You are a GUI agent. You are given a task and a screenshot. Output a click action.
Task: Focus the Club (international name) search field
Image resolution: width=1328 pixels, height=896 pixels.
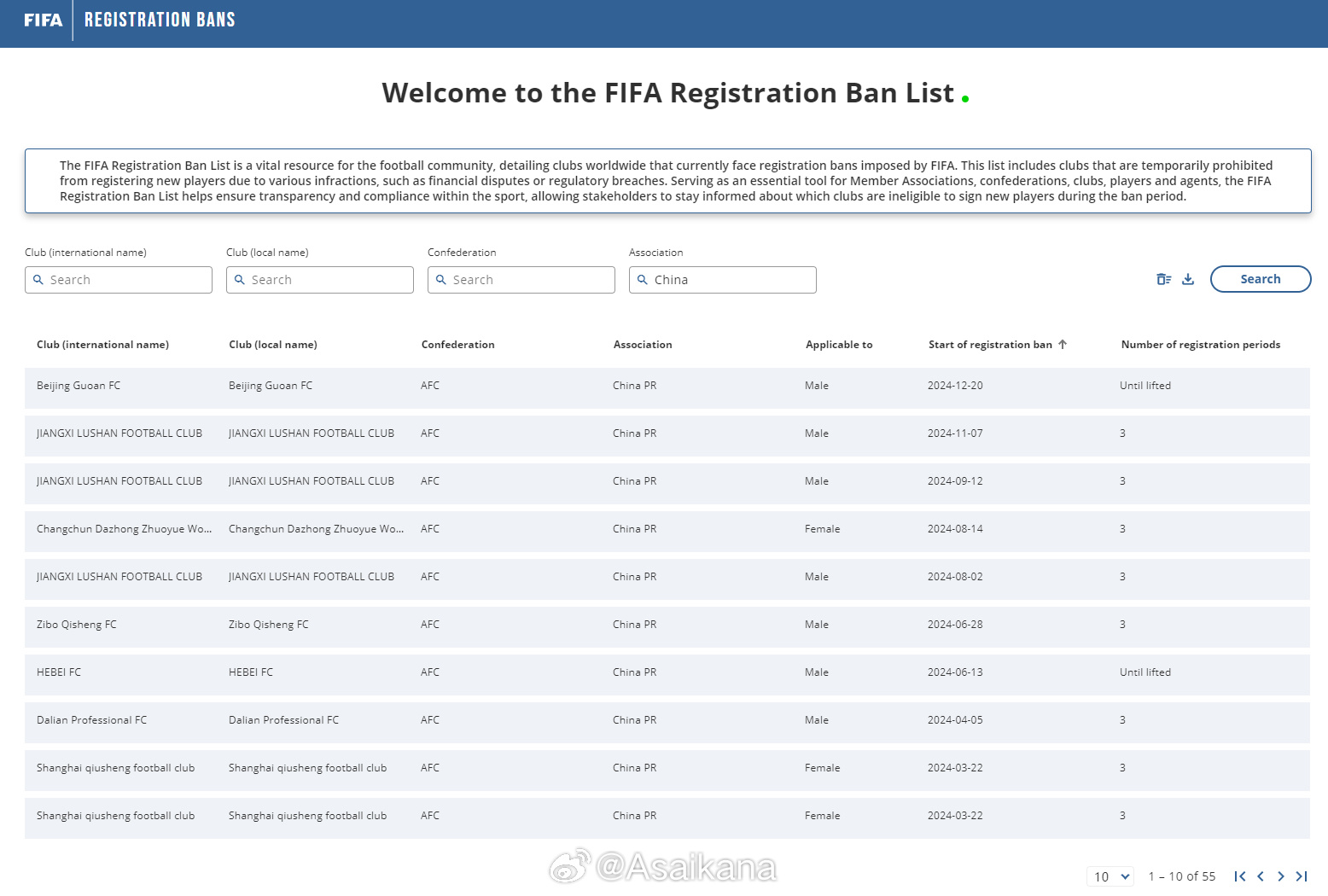coord(119,280)
